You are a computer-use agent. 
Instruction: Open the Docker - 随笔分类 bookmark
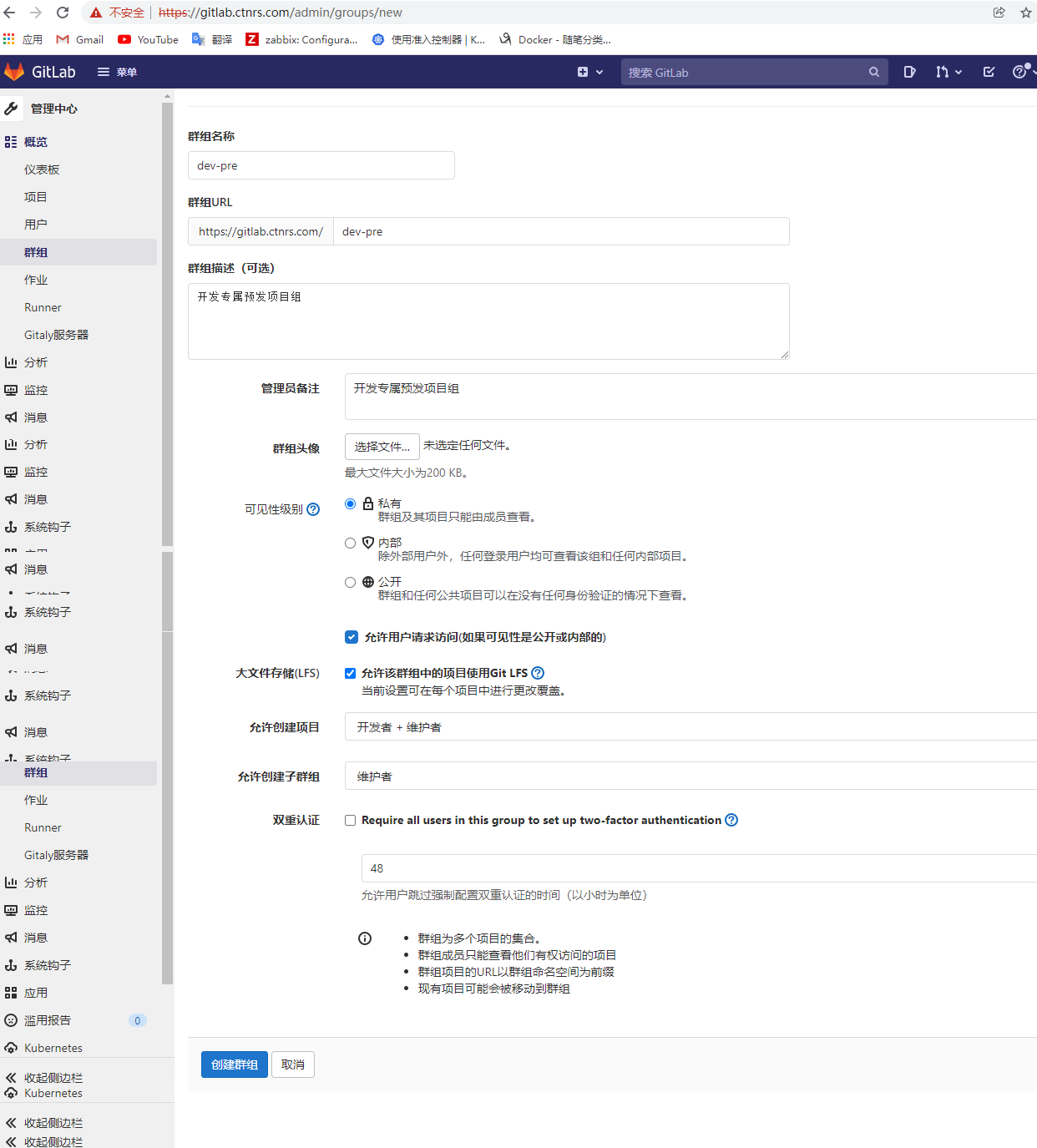pos(555,39)
